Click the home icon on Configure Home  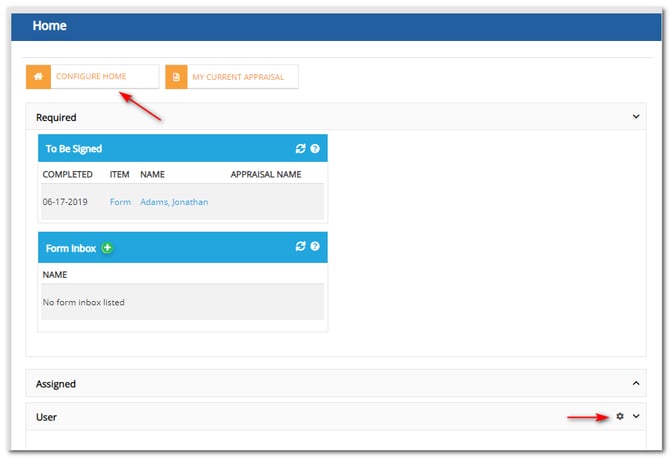[x=38, y=77]
